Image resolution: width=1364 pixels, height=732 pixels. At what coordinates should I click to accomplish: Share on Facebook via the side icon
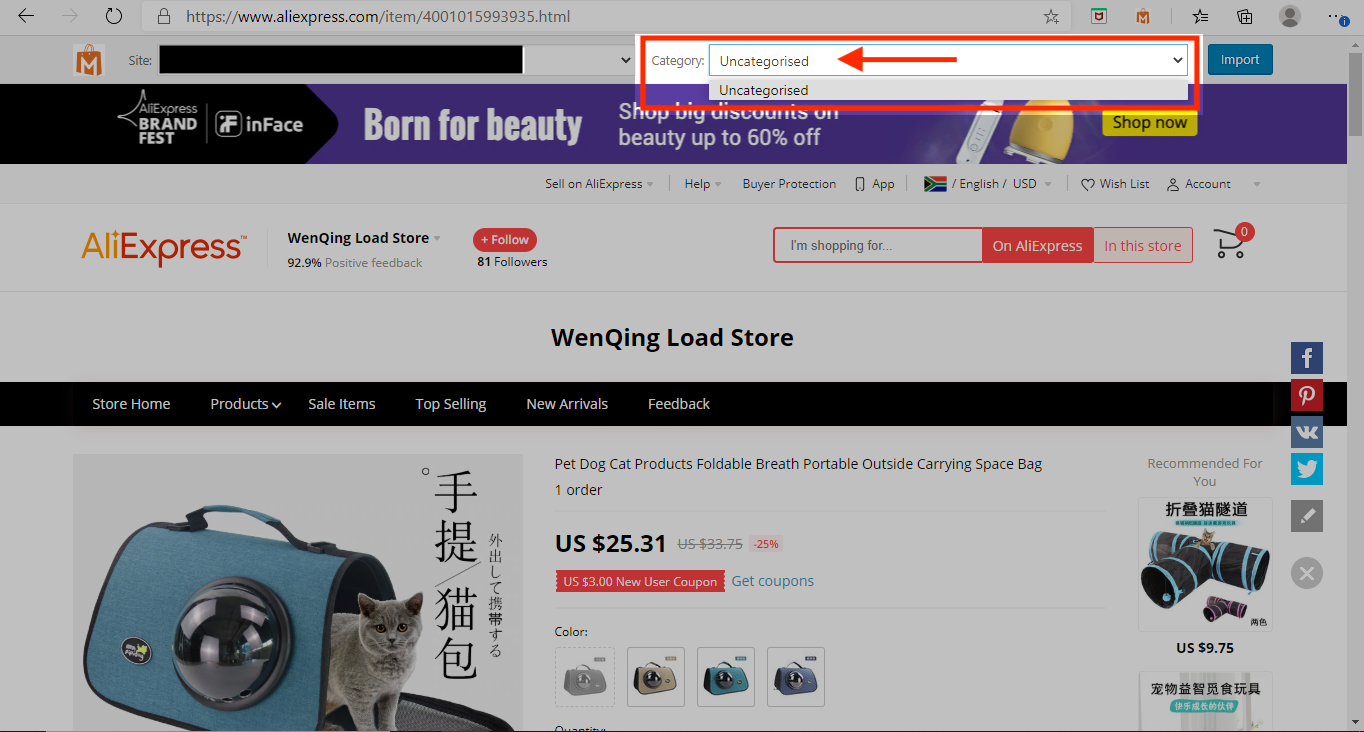[1306, 357]
